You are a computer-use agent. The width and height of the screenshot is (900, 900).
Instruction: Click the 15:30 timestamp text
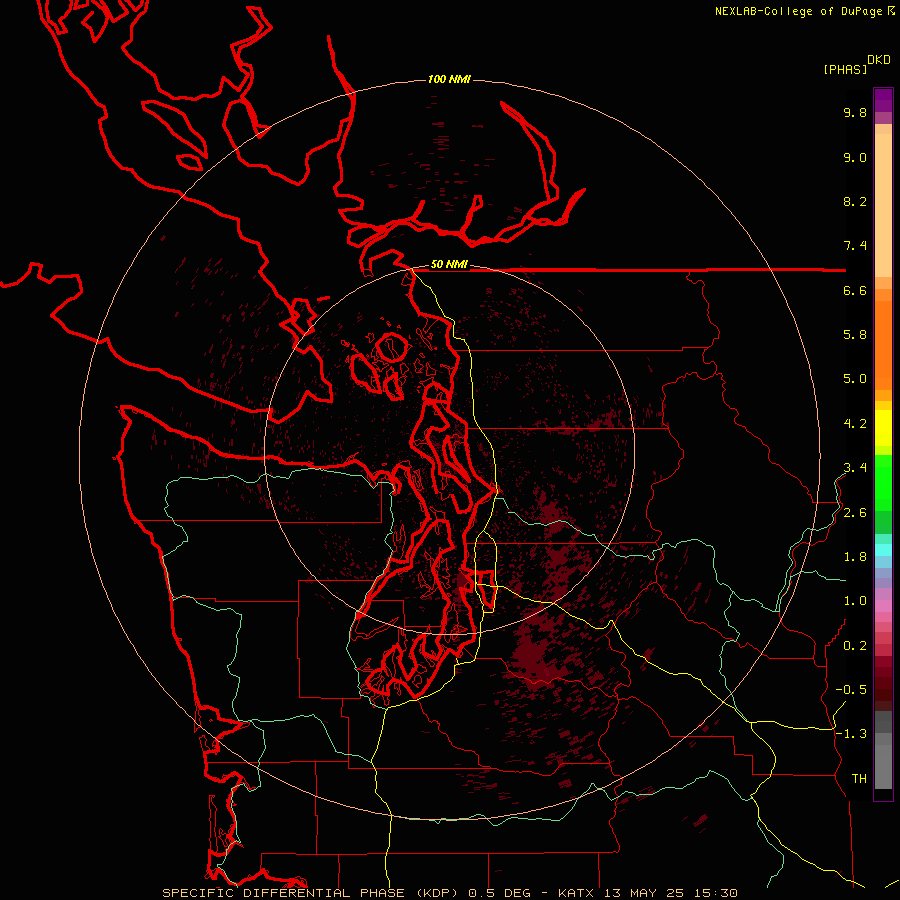(717, 893)
